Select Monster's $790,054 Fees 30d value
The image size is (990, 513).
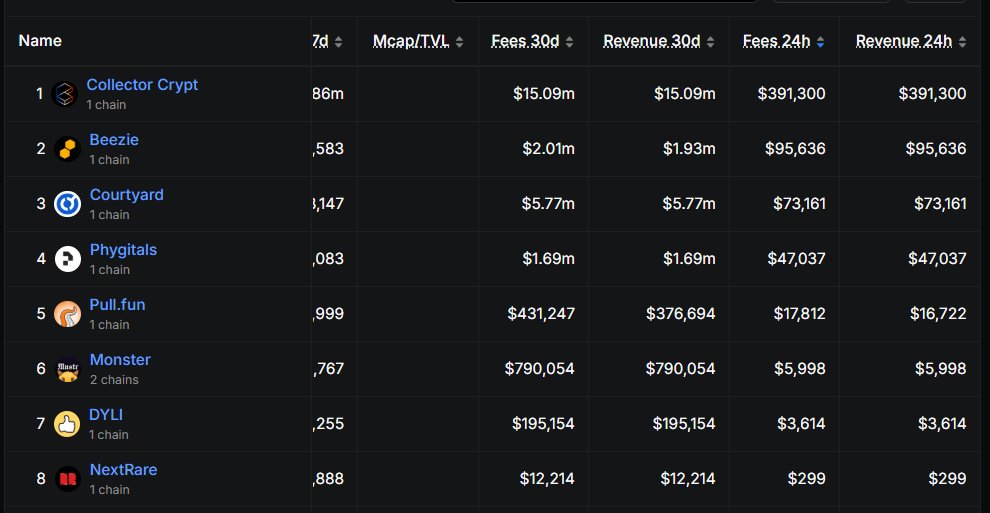tap(539, 368)
